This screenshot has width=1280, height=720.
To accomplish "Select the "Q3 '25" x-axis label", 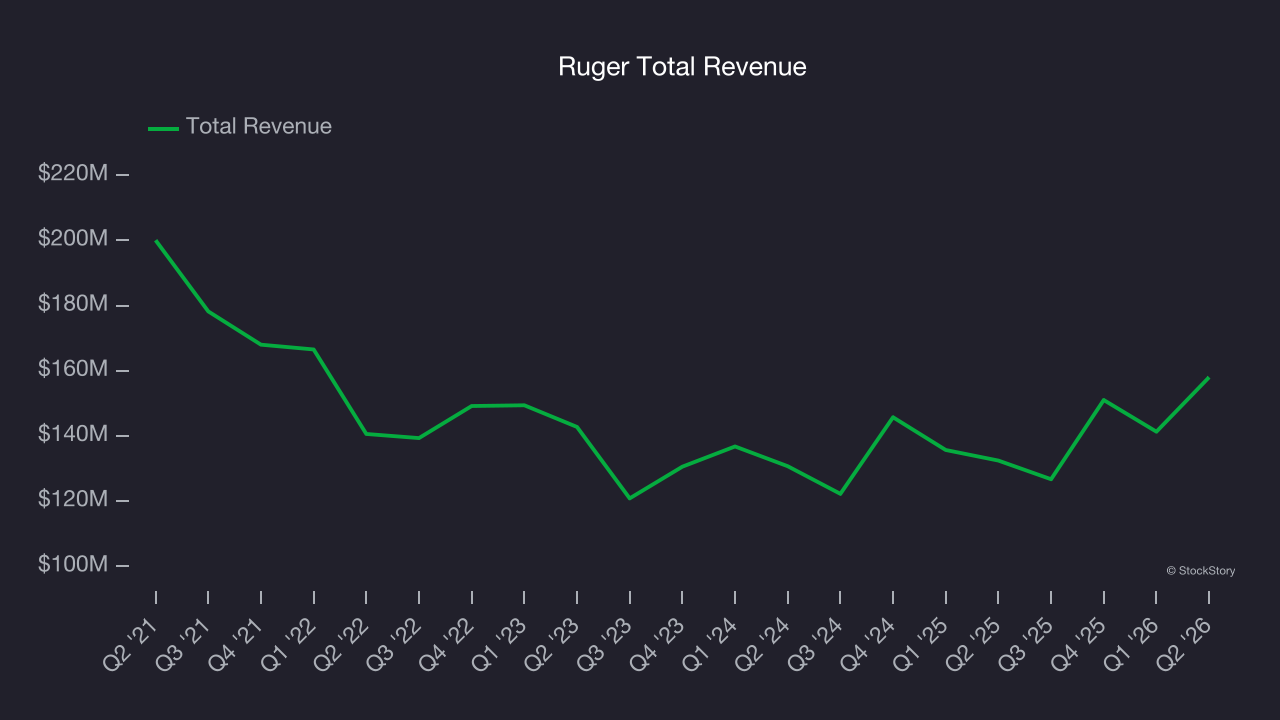I will pyautogui.click(x=1028, y=642).
